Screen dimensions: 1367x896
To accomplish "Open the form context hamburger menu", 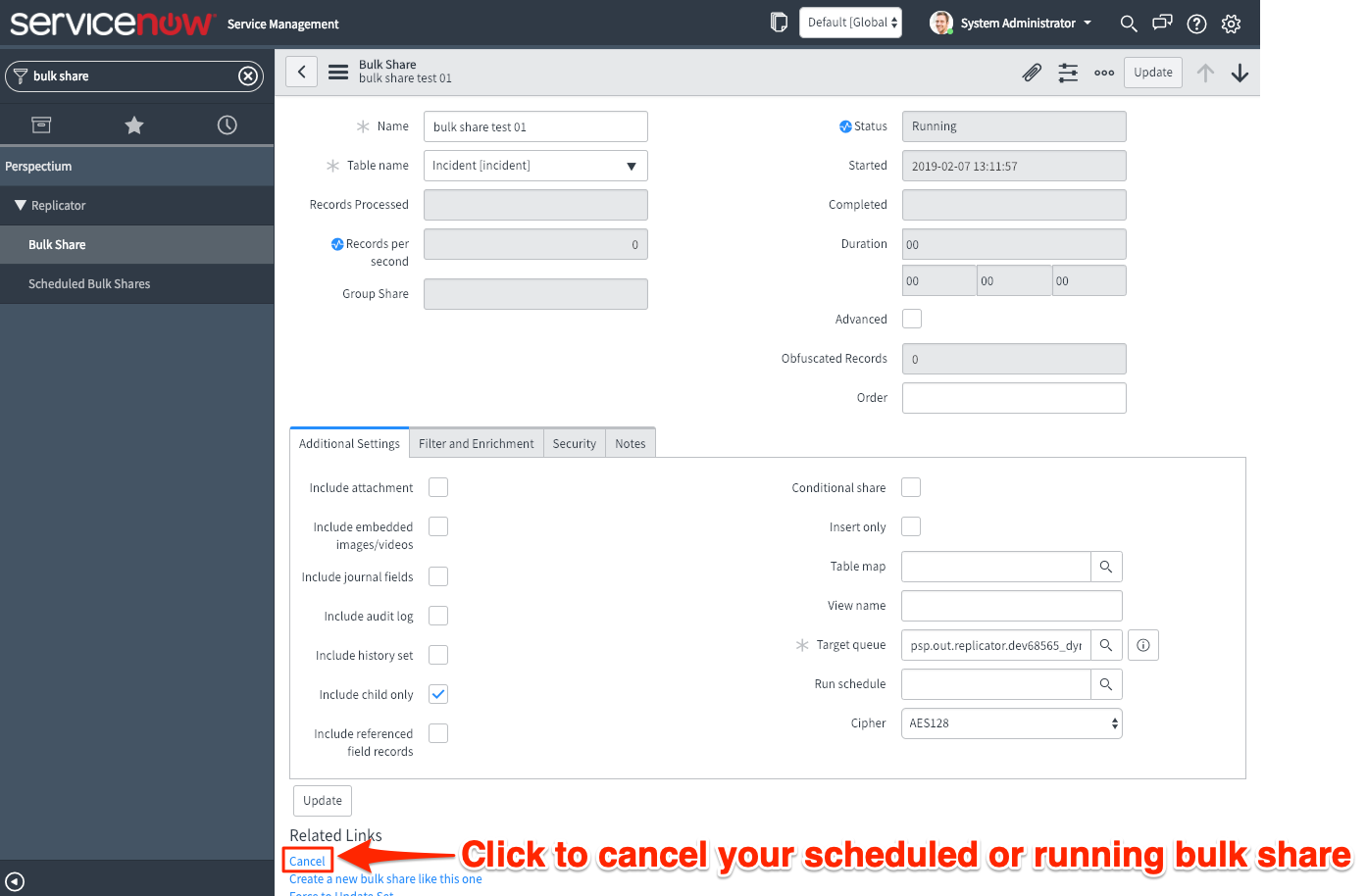I will [x=338, y=72].
